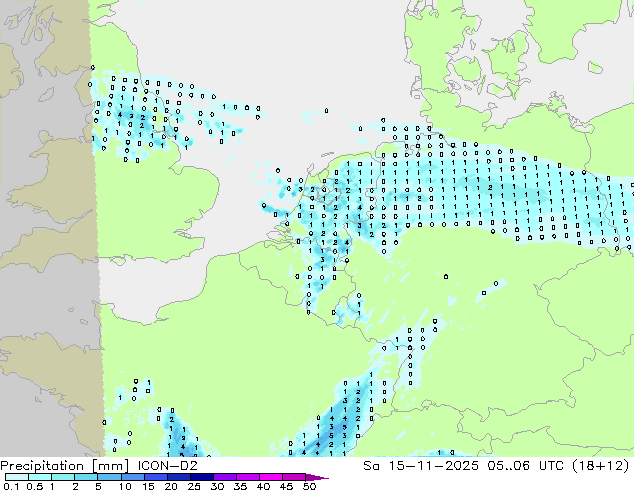Image resolution: width=634 pixels, height=490 pixels.
Task: Click the '0.1' legend scale value
Action: coord(11,486)
